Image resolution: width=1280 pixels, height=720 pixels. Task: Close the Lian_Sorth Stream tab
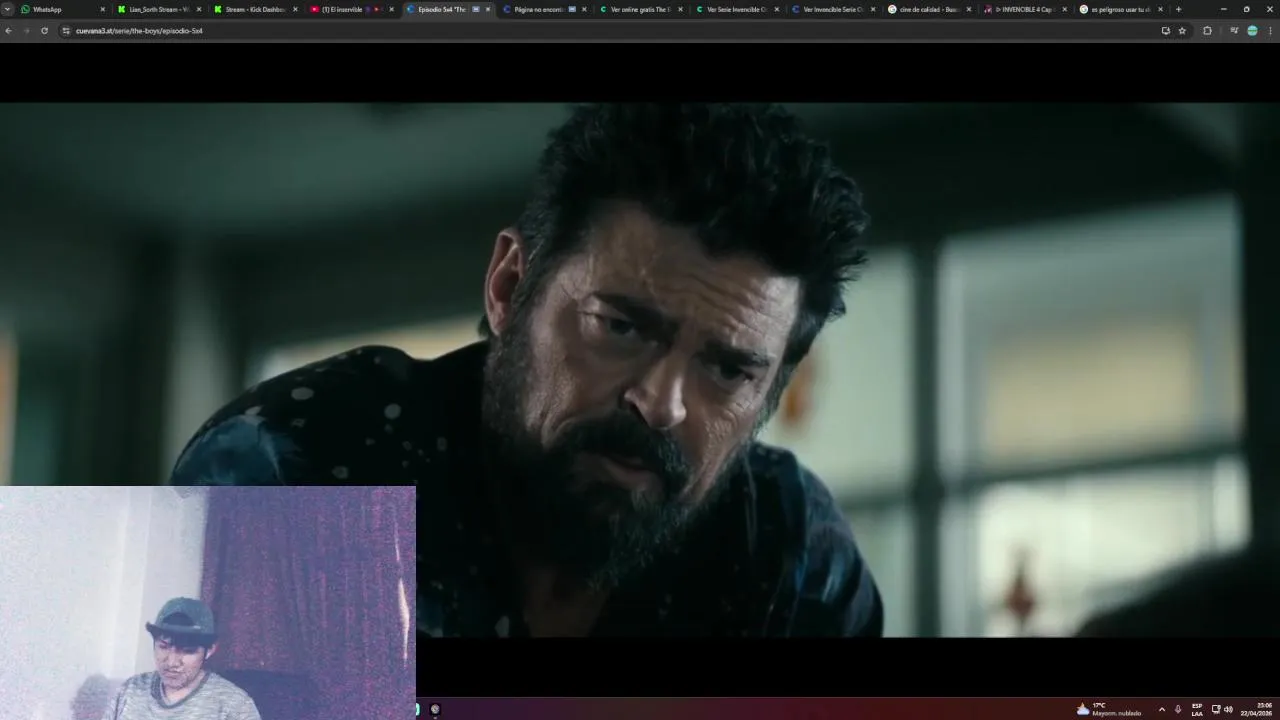pos(198,9)
